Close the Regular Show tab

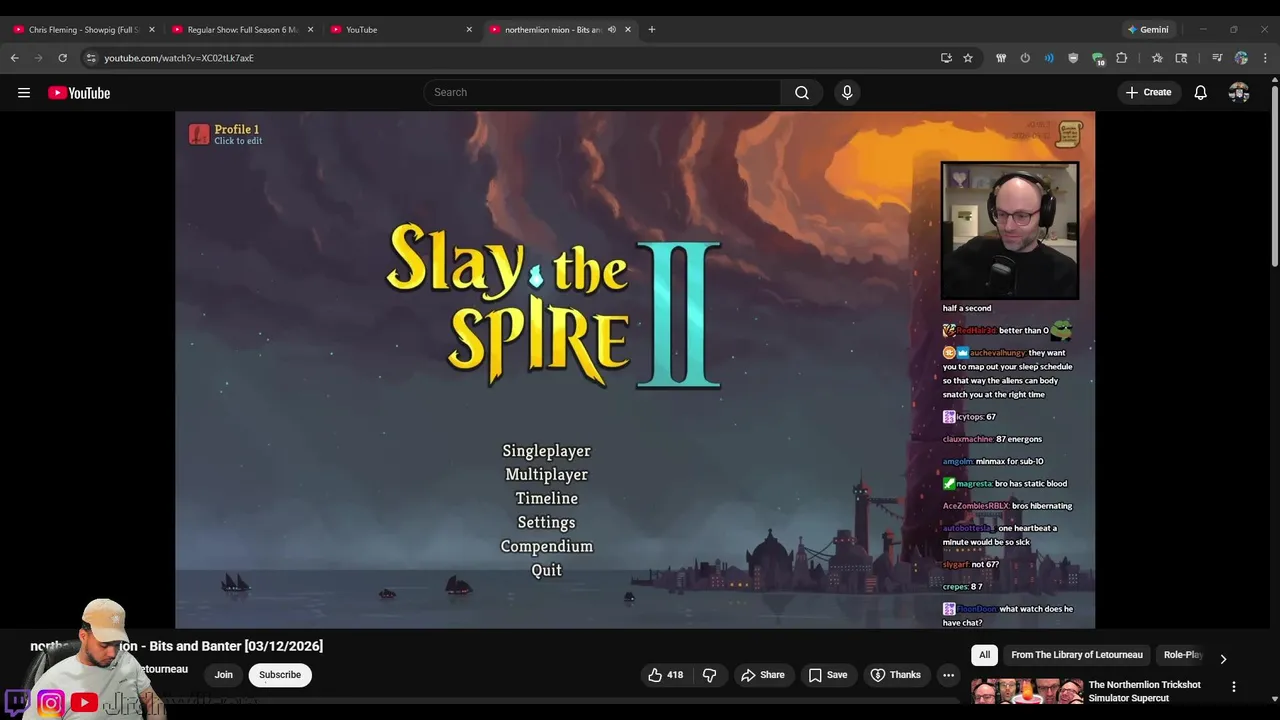point(310,30)
